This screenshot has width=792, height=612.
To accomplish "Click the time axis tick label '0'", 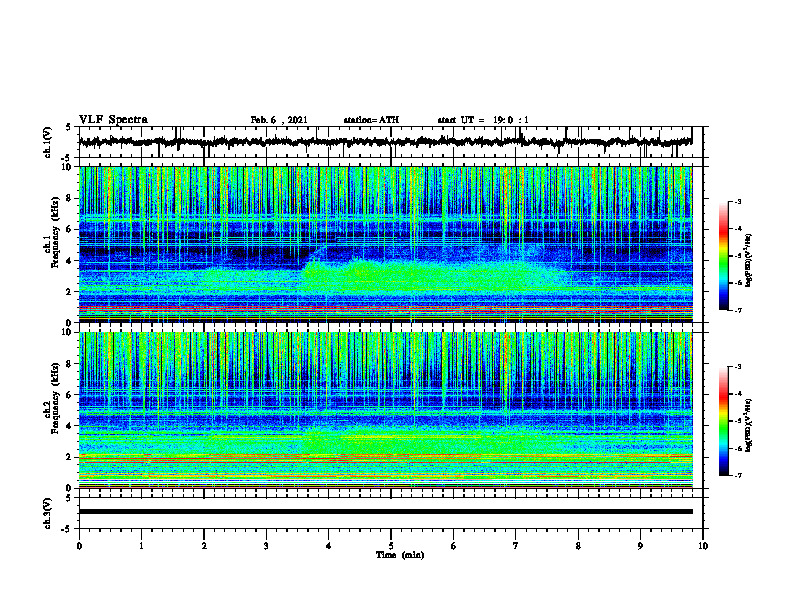I will pyautogui.click(x=79, y=546).
